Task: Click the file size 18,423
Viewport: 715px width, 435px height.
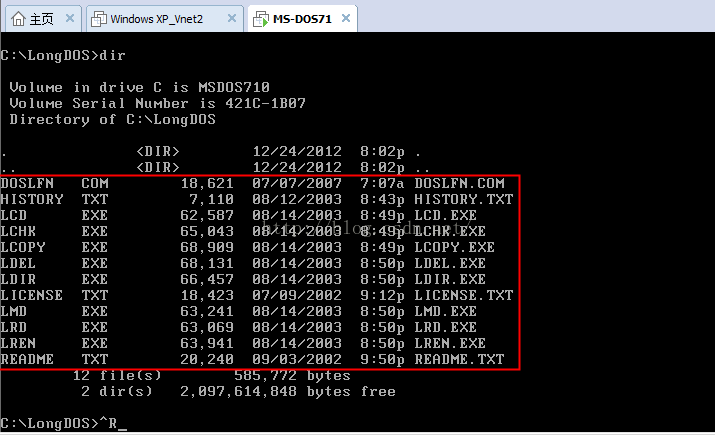Action: pyautogui.click(x=207, y=295)
